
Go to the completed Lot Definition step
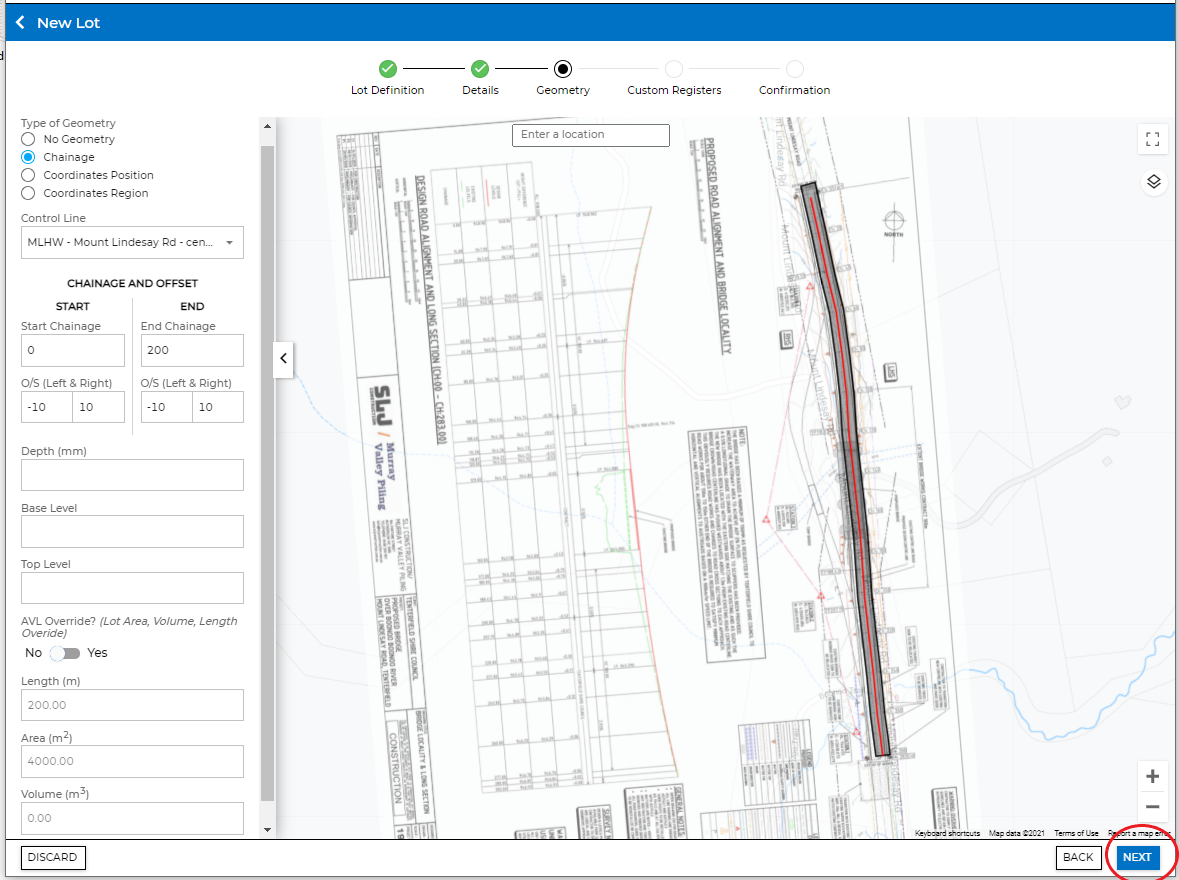(x=388, y=69)
